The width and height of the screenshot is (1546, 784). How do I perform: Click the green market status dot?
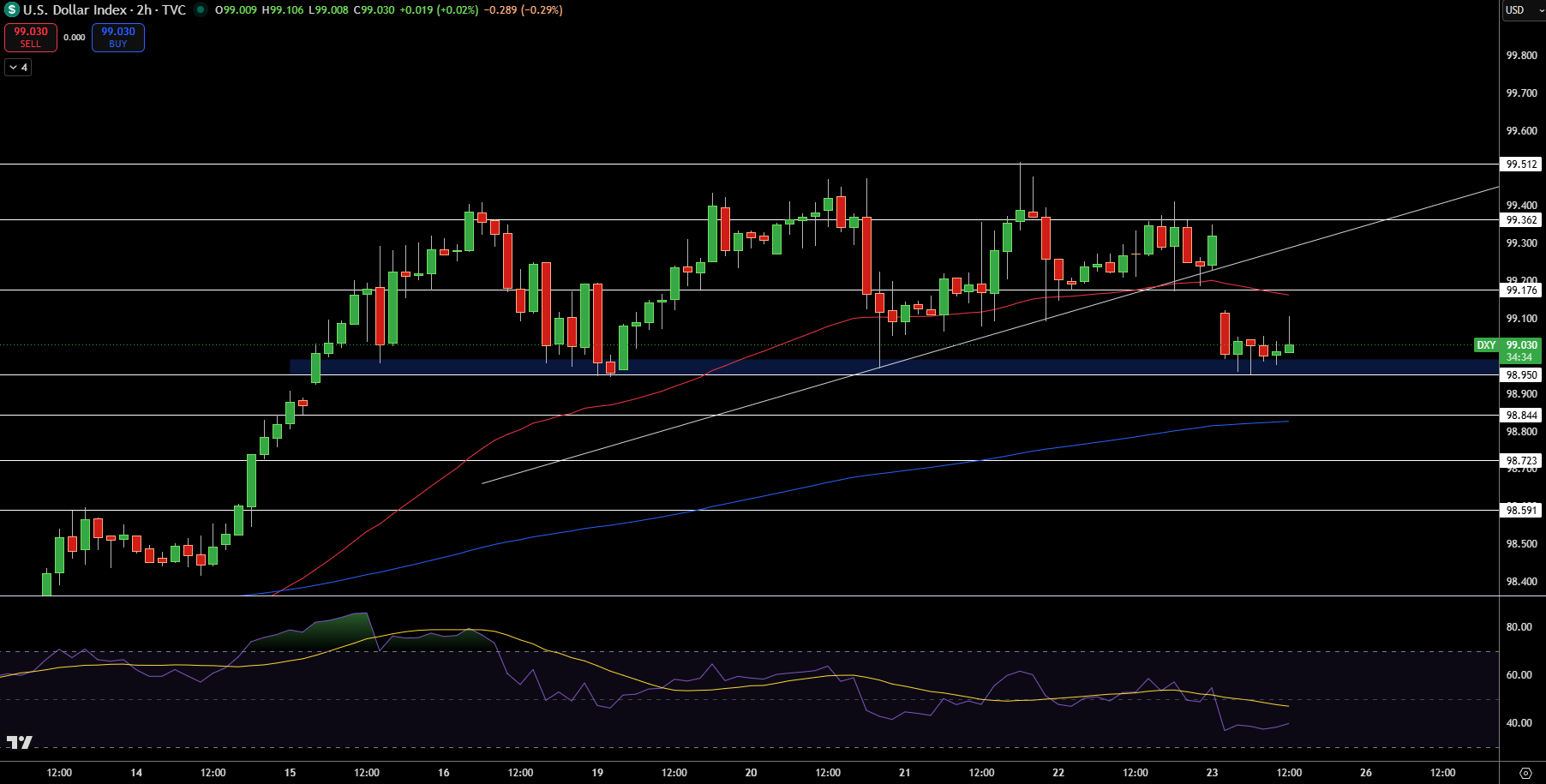pos(200,10)
